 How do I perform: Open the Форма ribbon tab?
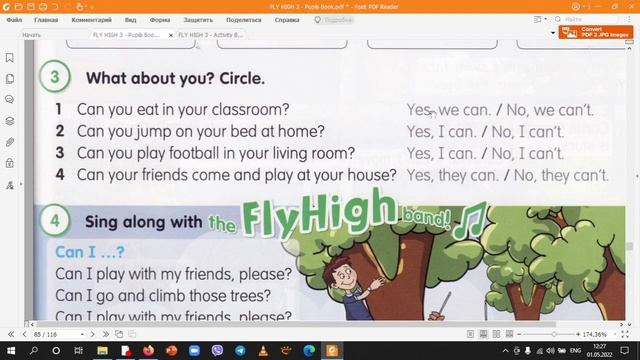pos(160,20)
